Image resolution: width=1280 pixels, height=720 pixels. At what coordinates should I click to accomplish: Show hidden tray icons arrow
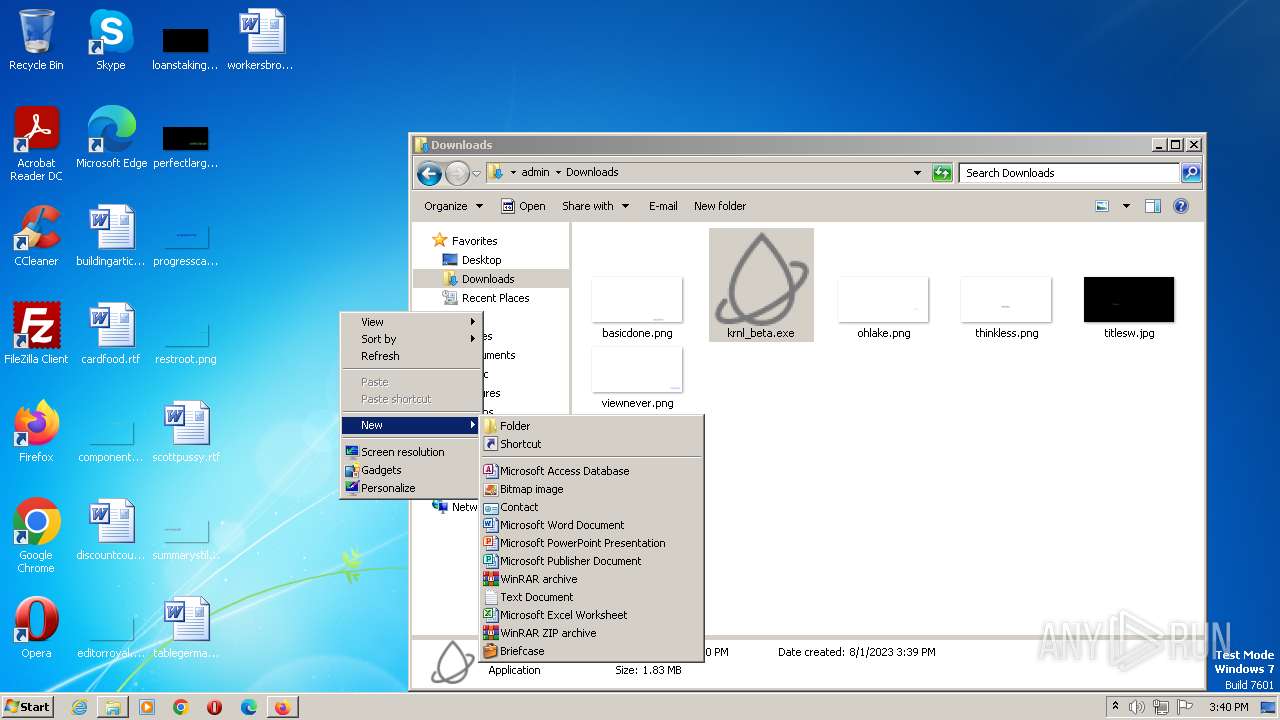point(1115,707)
